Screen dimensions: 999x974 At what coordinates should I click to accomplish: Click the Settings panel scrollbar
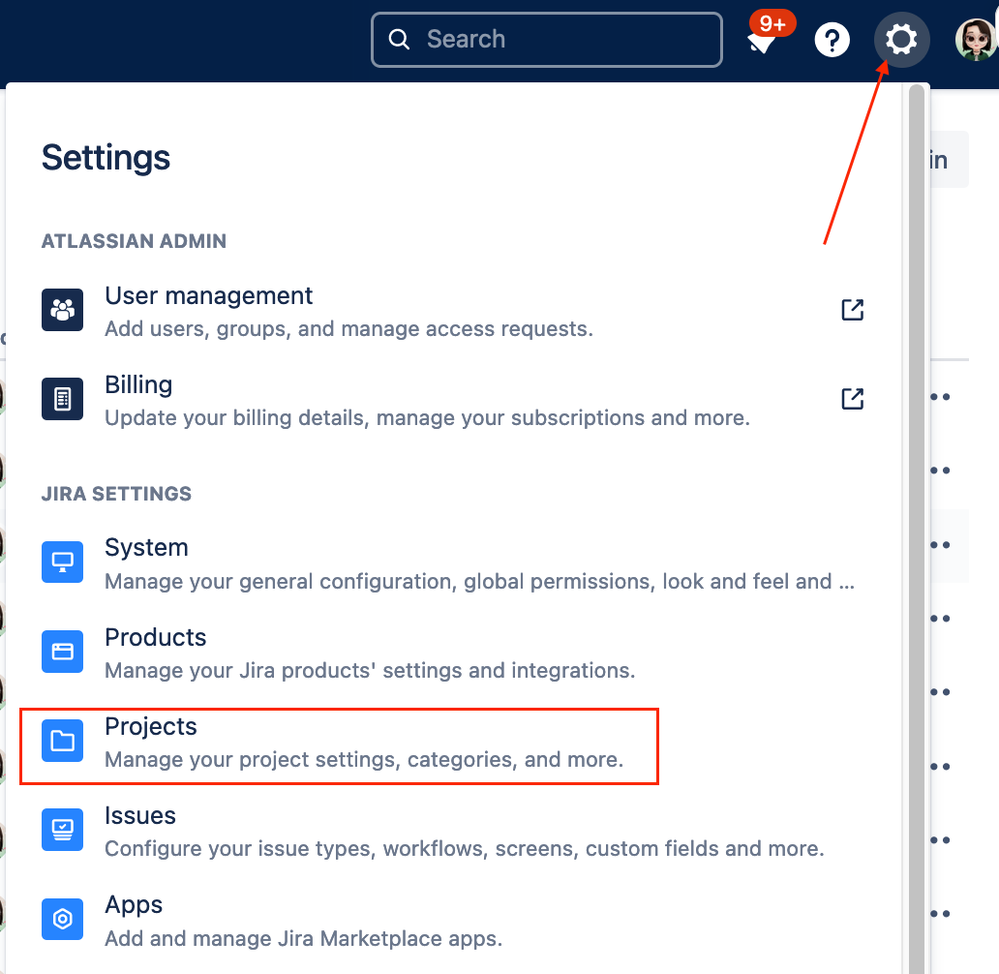[x=916, y=529]
